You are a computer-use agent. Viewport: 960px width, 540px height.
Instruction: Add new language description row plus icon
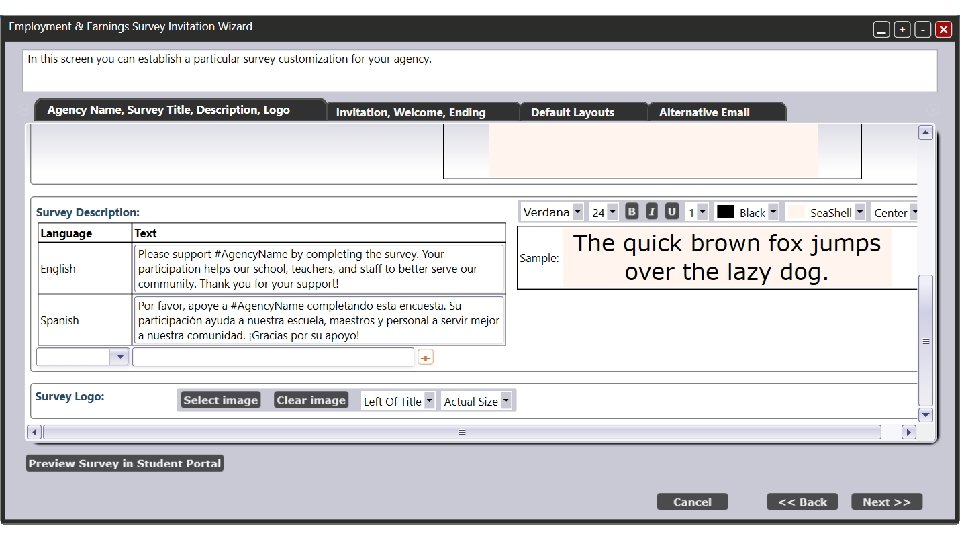[426, 358]
